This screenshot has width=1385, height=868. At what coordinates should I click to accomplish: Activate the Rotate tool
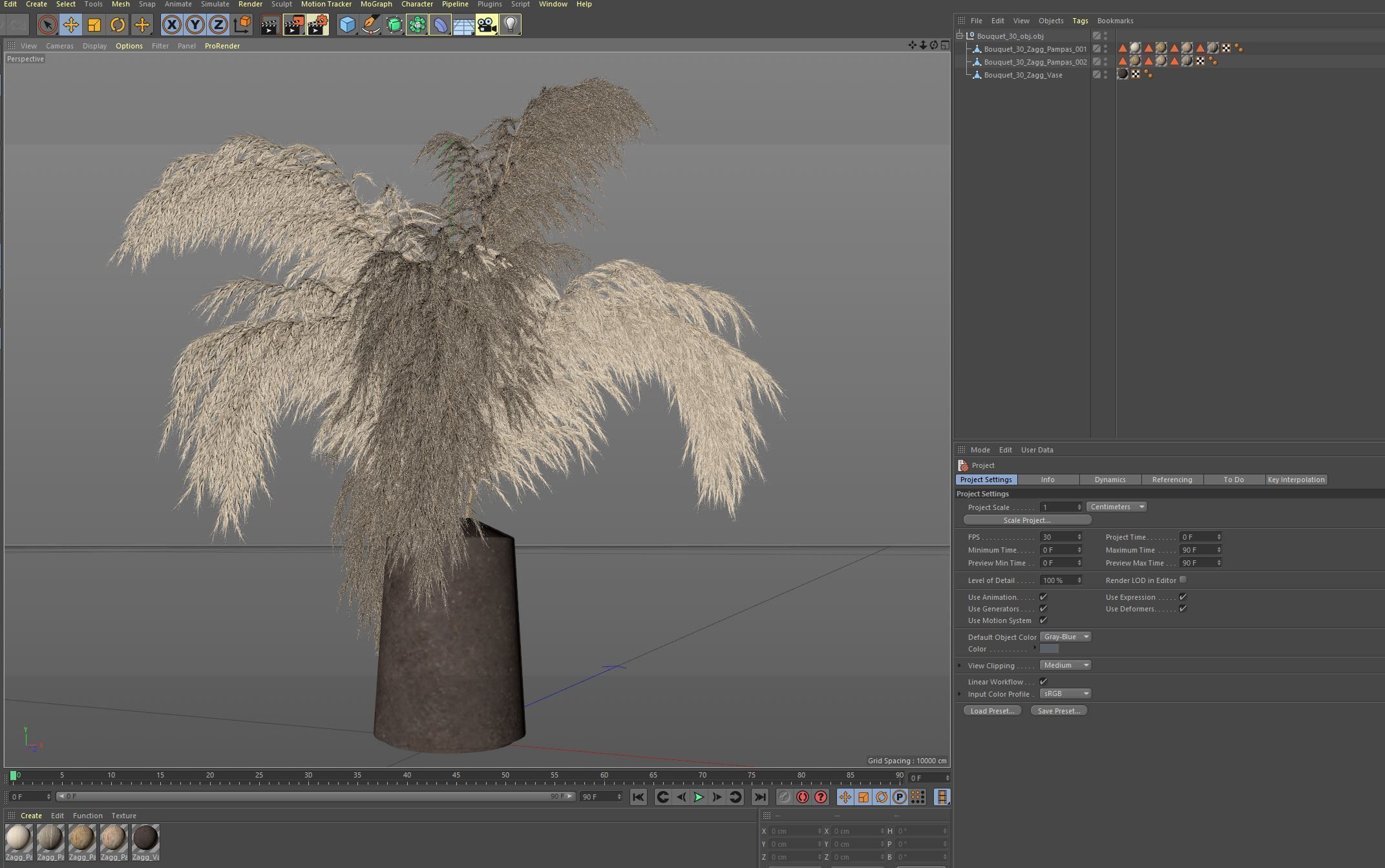click(x=118, y=25)
